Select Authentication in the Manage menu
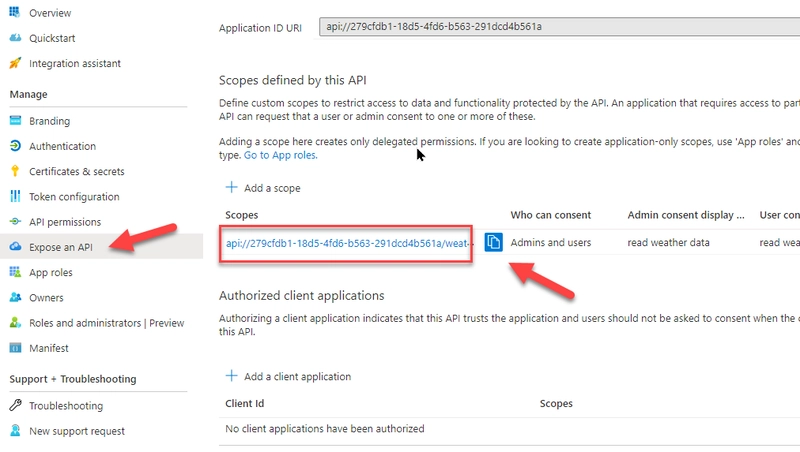Screen dimensions: 800x452 [62, 146]
